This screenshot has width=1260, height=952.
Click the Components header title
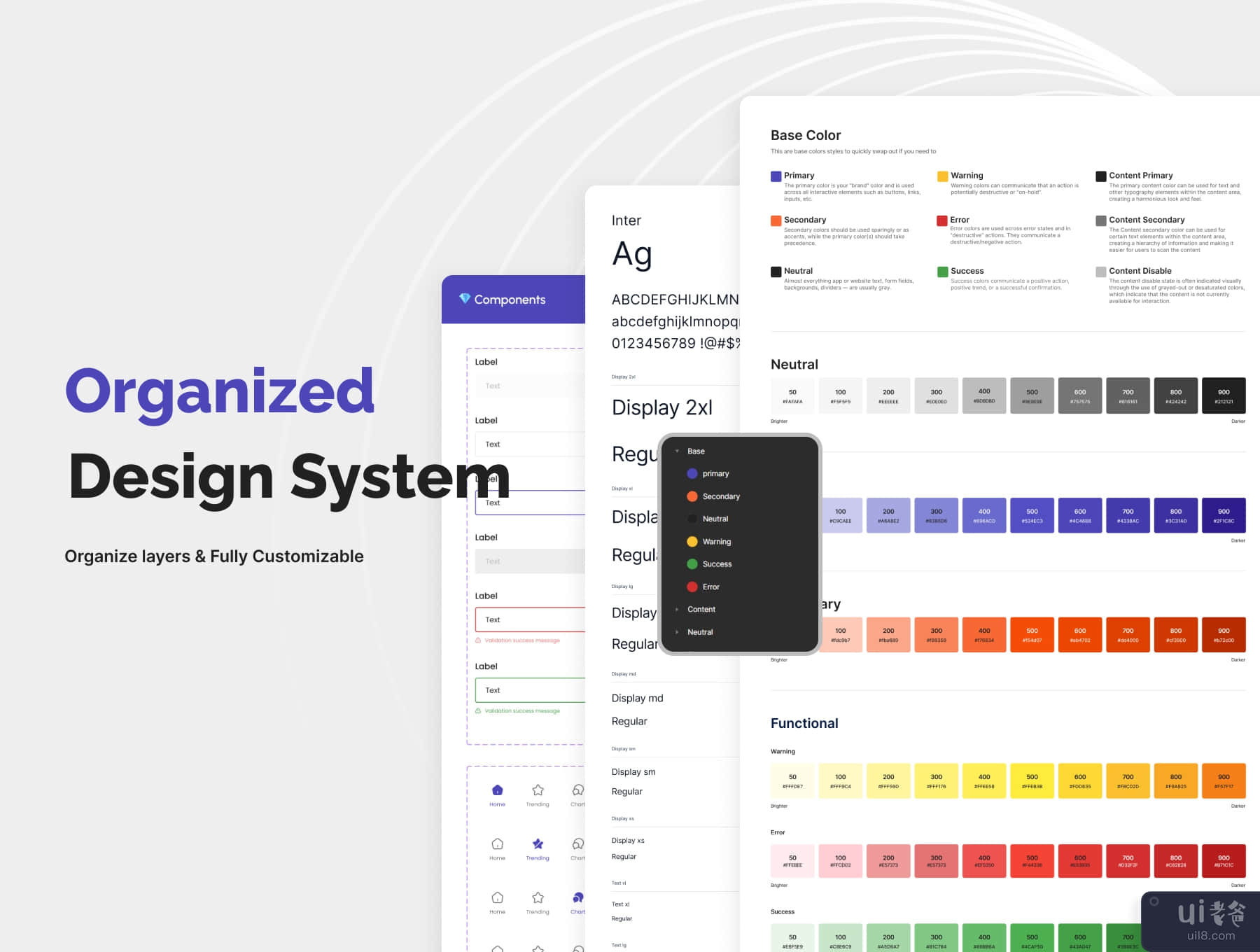point(510,300)
